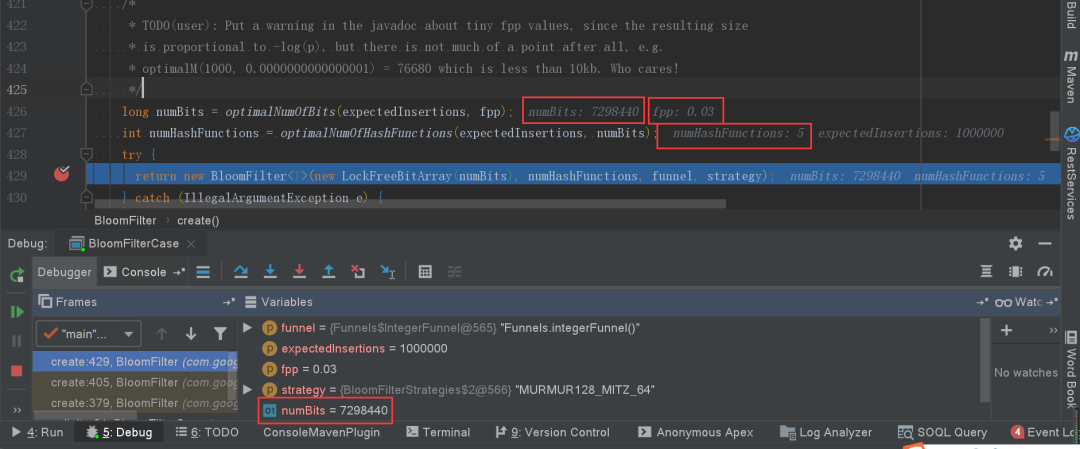Click the breakpoint icon on line 429

pyautogui.click(x=63, y=175)
